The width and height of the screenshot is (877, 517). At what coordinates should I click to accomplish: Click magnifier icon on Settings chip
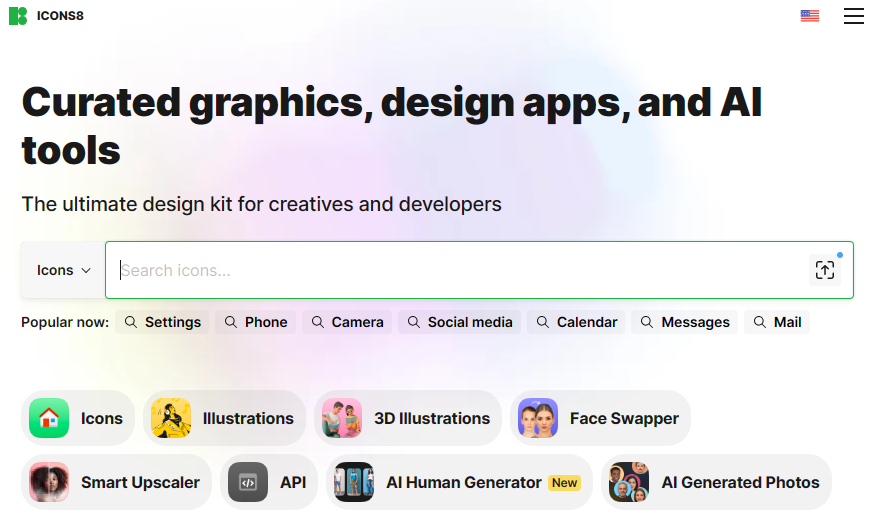coord(130,322)
